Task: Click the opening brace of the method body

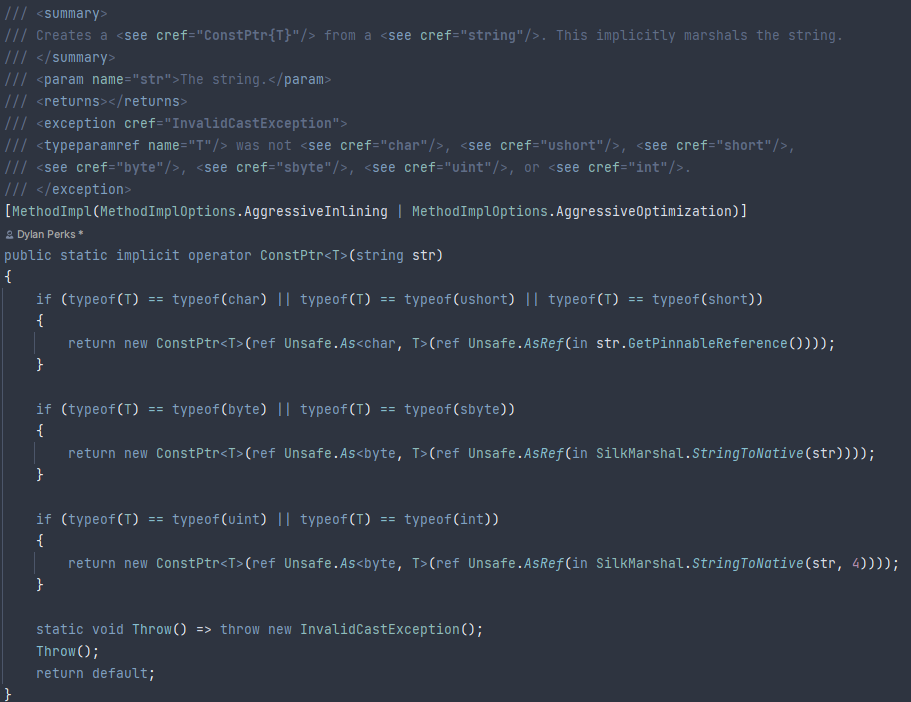Action: click(x=8, y=277)
